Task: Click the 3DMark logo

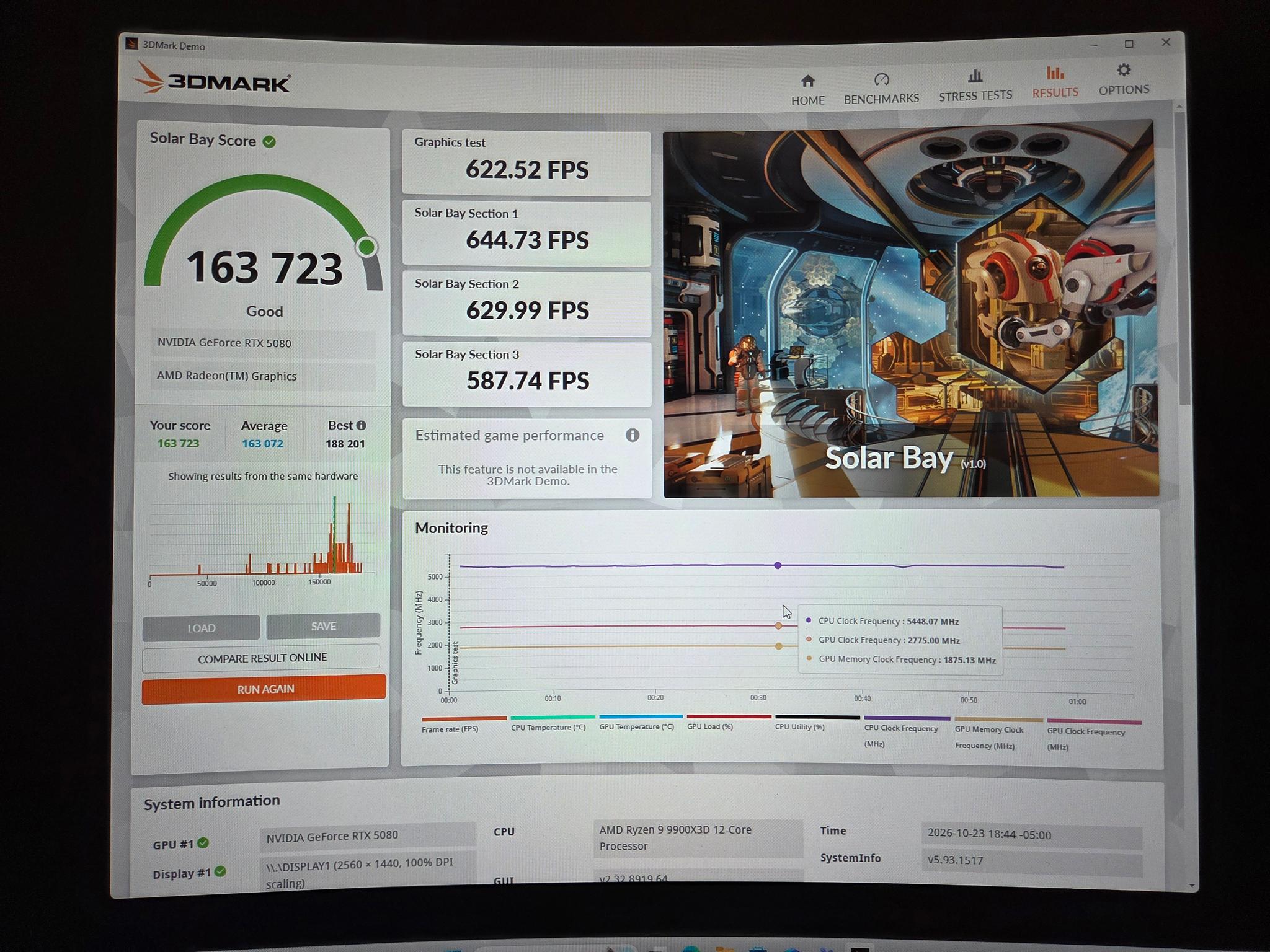Action: 211,80
